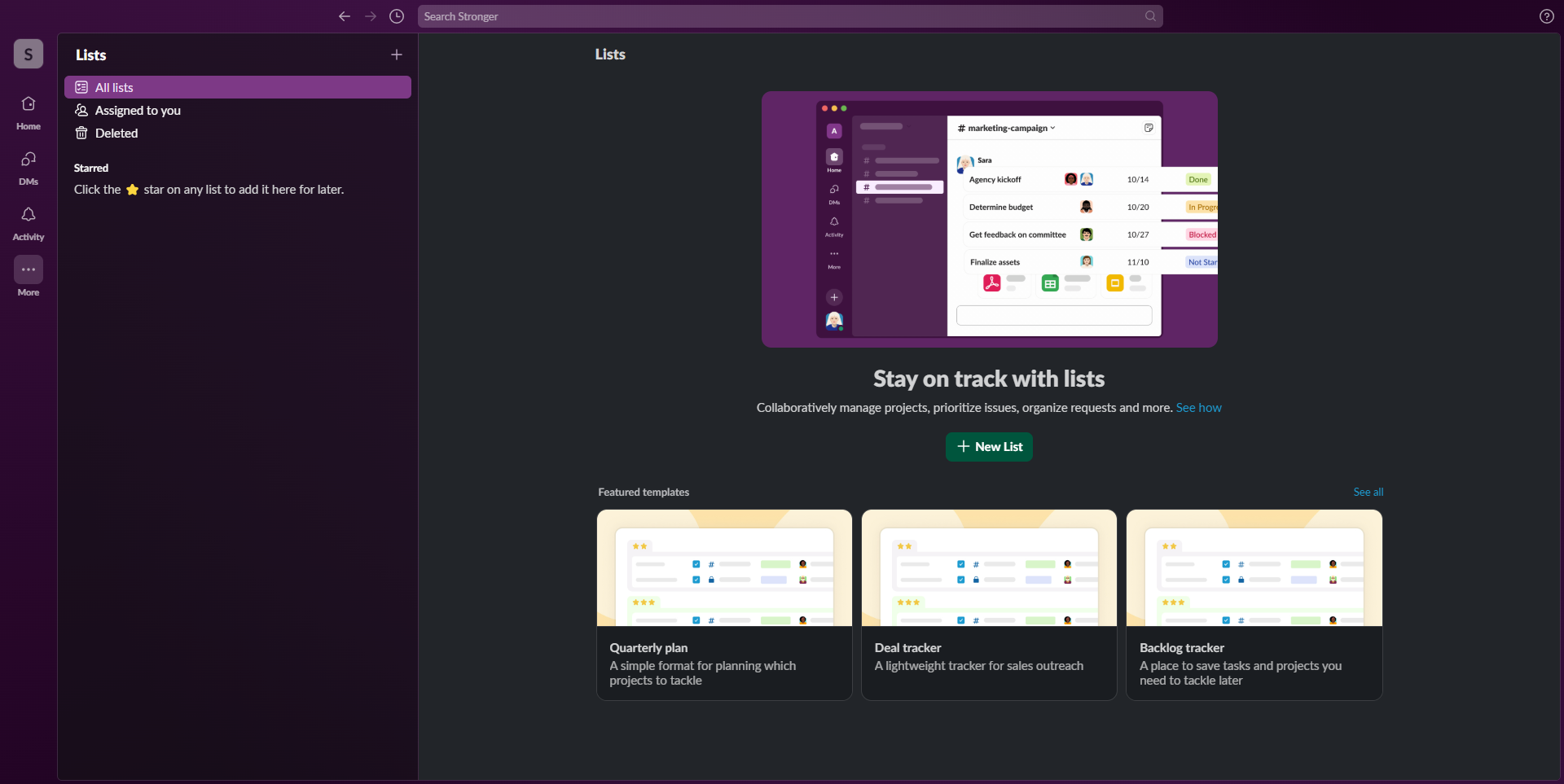Click the New List button
This screenshot has height=784, width=1564.
point(989,446)
